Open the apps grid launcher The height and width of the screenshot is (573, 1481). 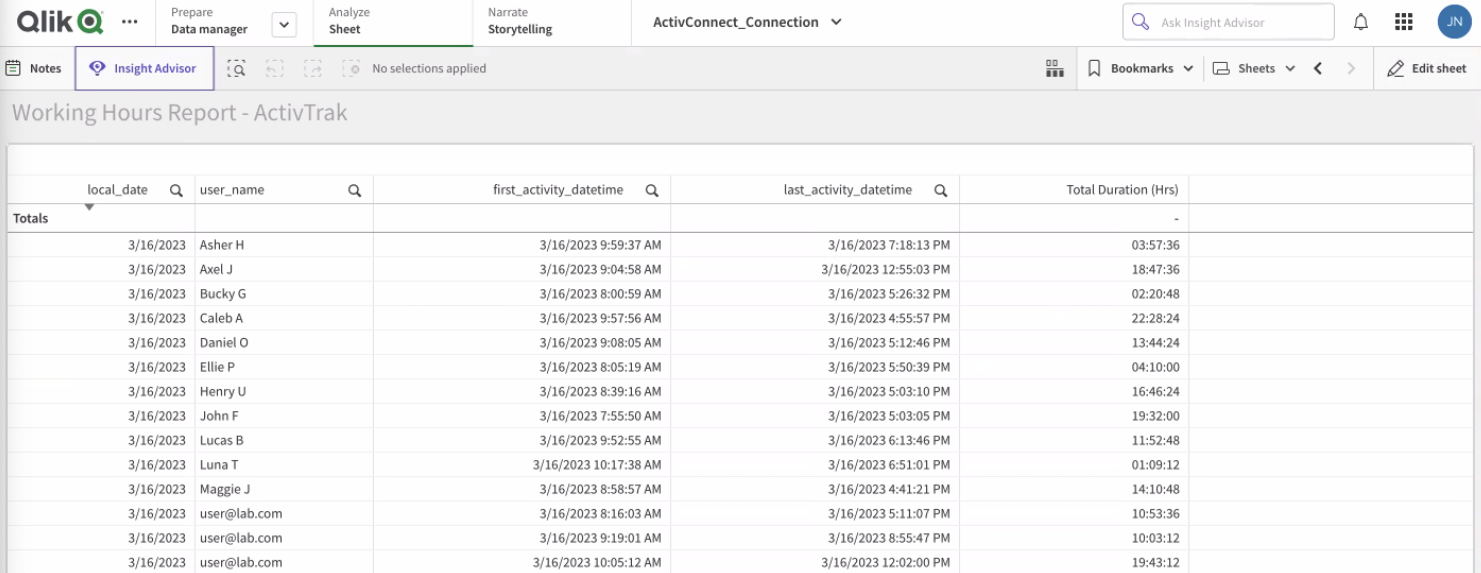click(x=1403, y=22)
